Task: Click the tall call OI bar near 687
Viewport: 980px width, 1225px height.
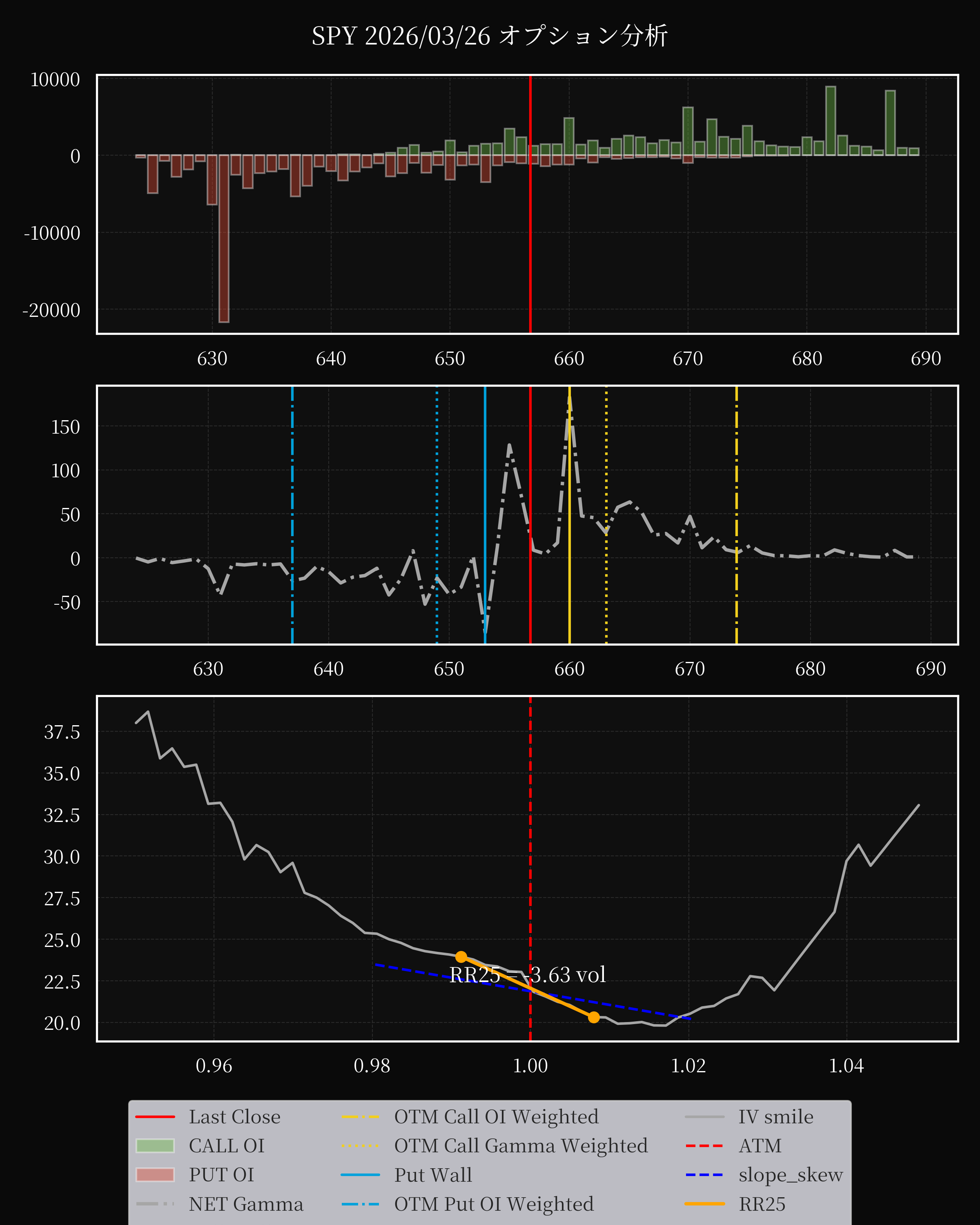Action: pos(890,123)
